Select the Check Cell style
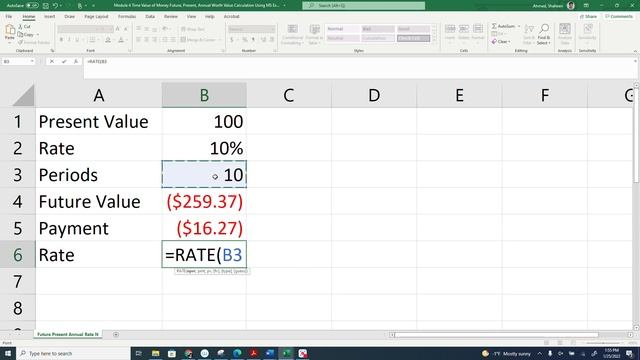The width and height of the screenshot is (640, 360). point(413,38)
